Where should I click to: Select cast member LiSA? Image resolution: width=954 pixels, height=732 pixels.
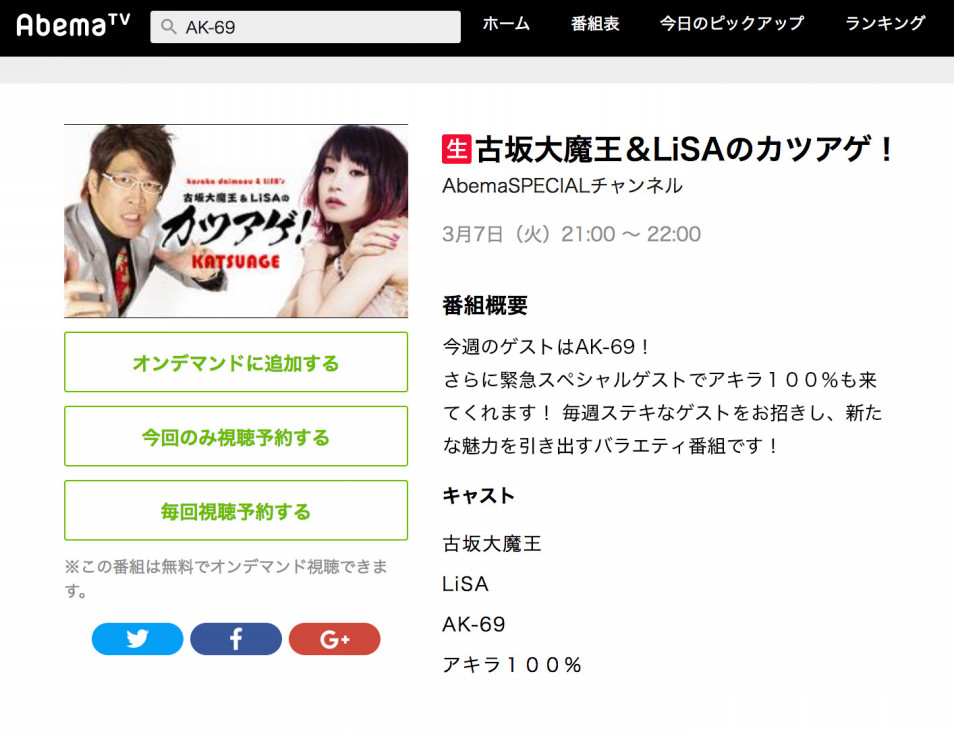click(465, 584)
